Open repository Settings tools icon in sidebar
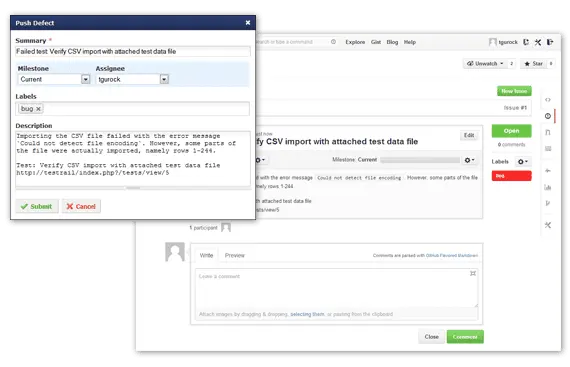 [548, 225]
